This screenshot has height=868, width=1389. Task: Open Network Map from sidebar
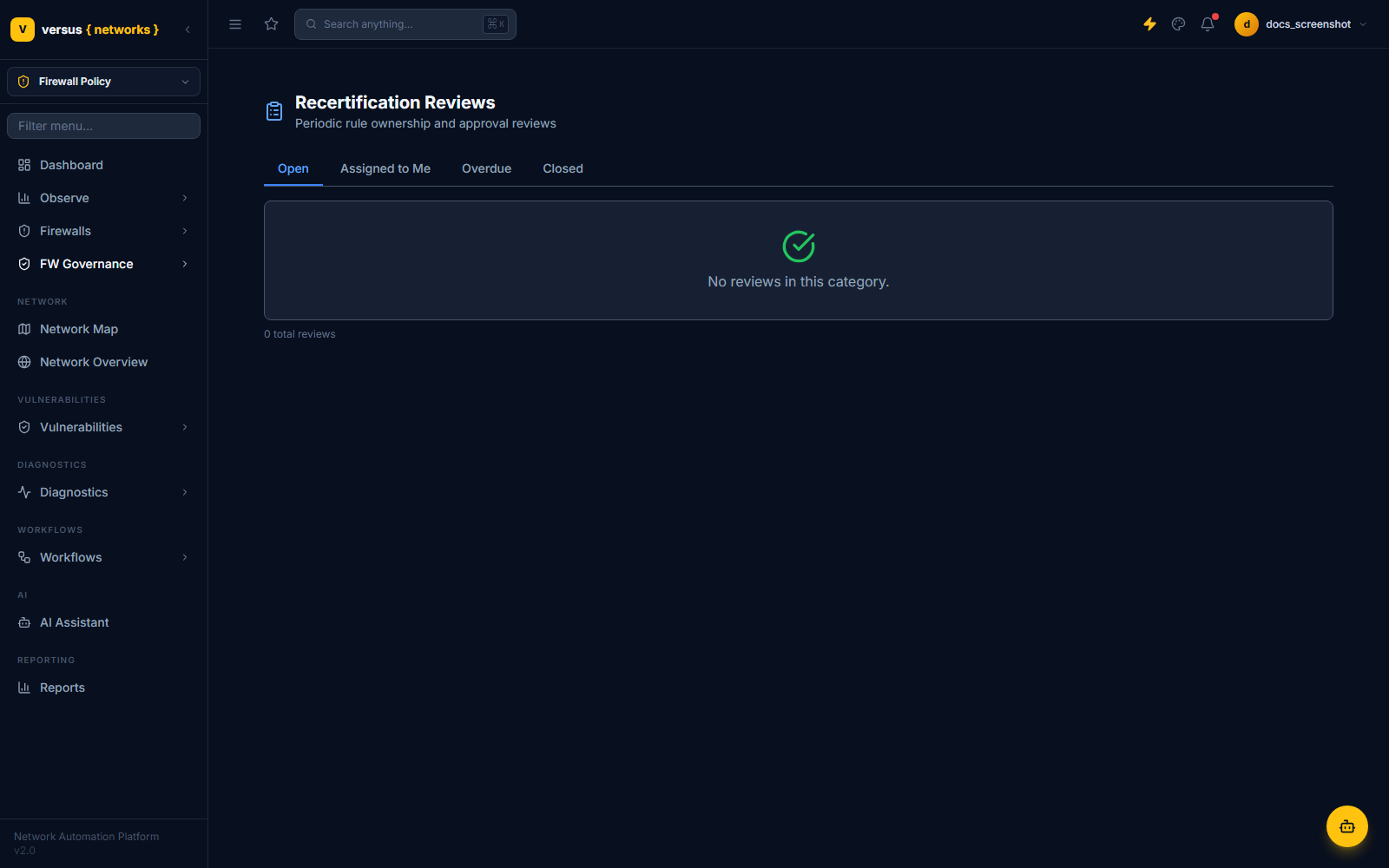click(x=103, y=329)
